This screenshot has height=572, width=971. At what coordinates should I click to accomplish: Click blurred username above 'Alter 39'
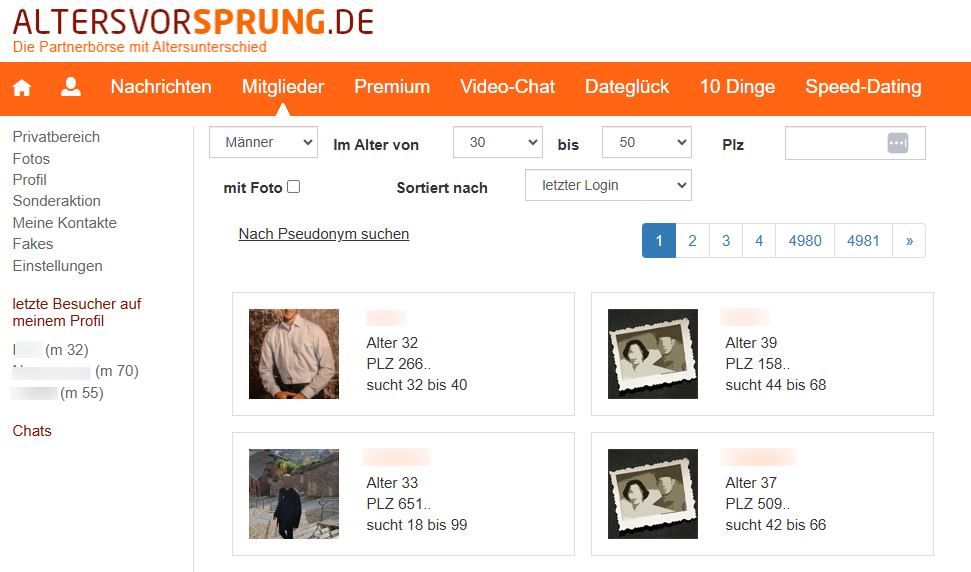click(745, 318)
